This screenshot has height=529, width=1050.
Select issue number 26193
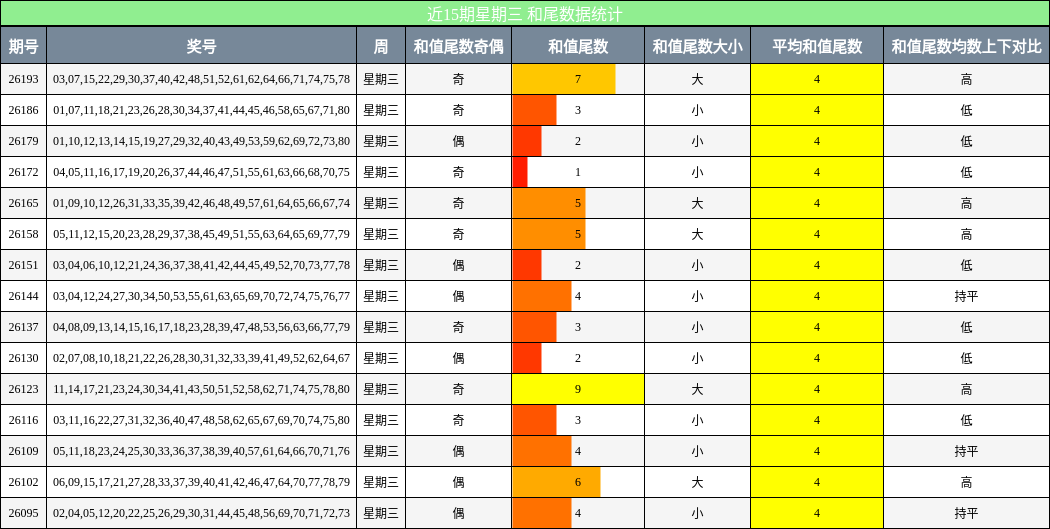[x=23, y=79]
